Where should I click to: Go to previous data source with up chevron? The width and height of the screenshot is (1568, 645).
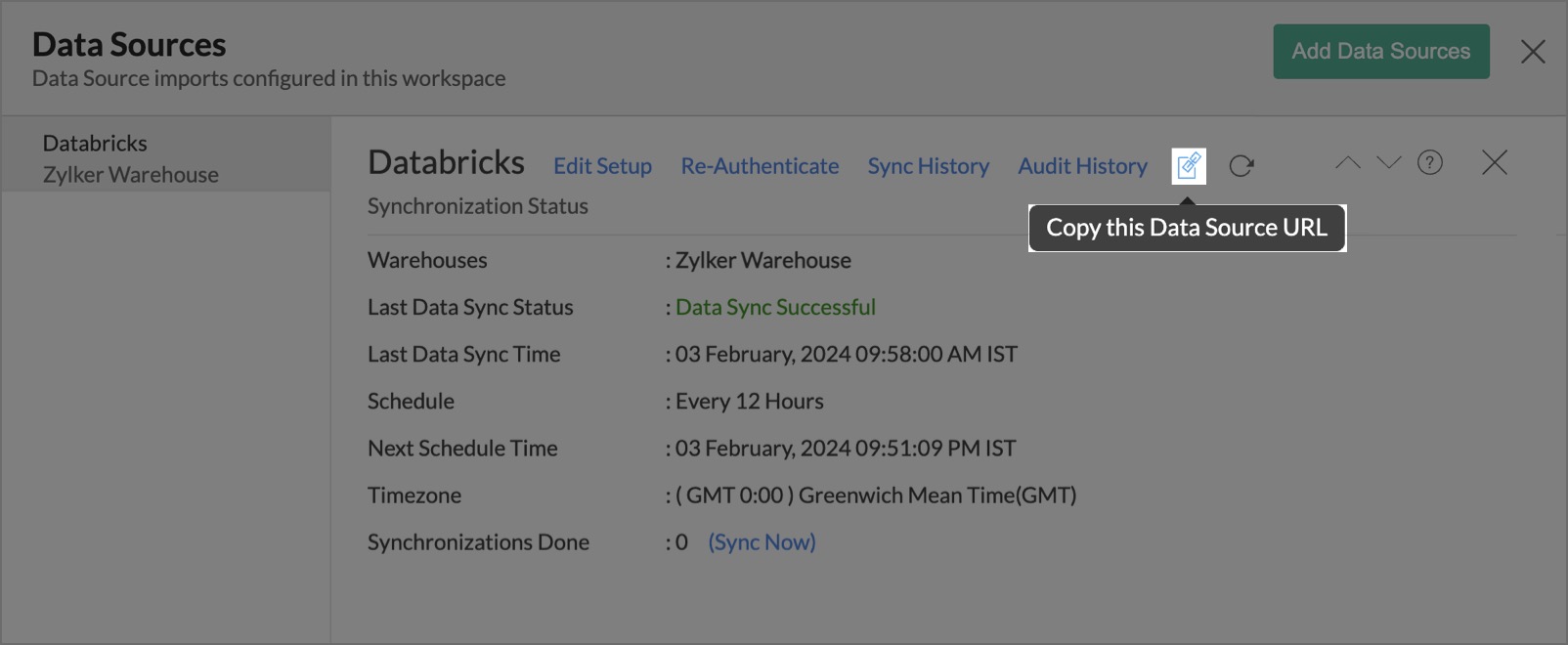(1348, 162)
